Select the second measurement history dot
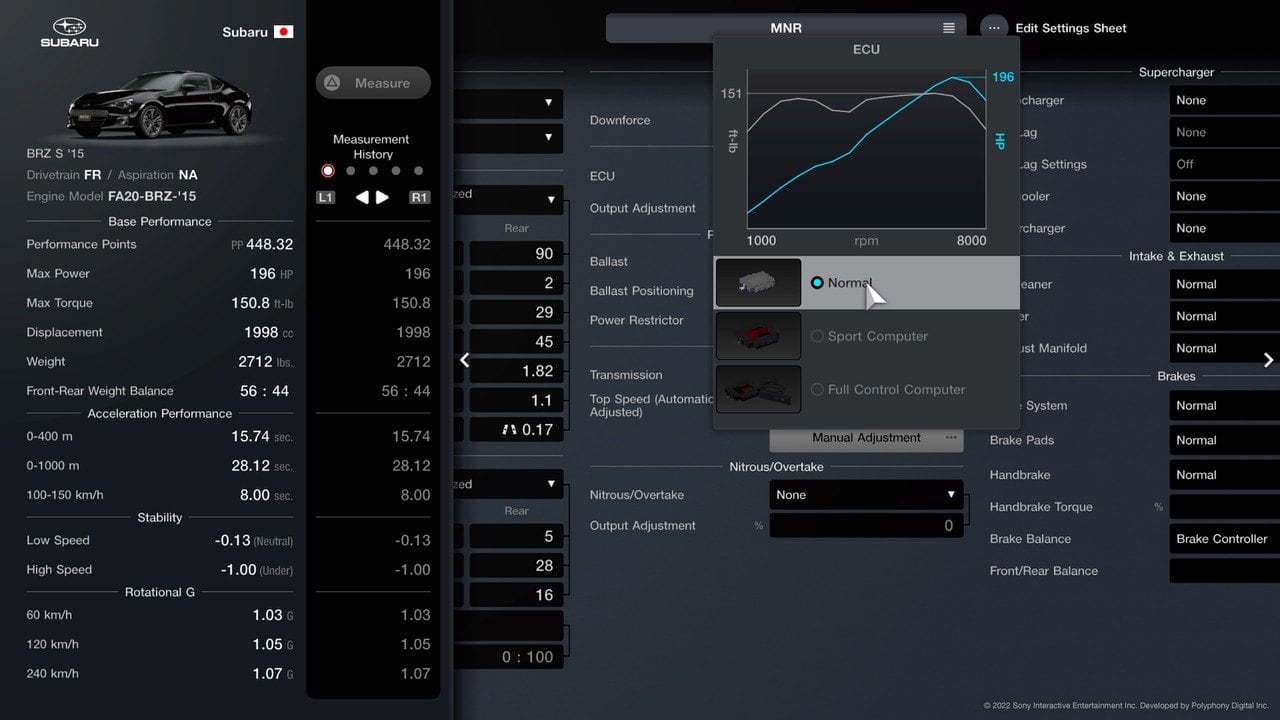The image size is (1280, 720). click(x=350, y=171)
